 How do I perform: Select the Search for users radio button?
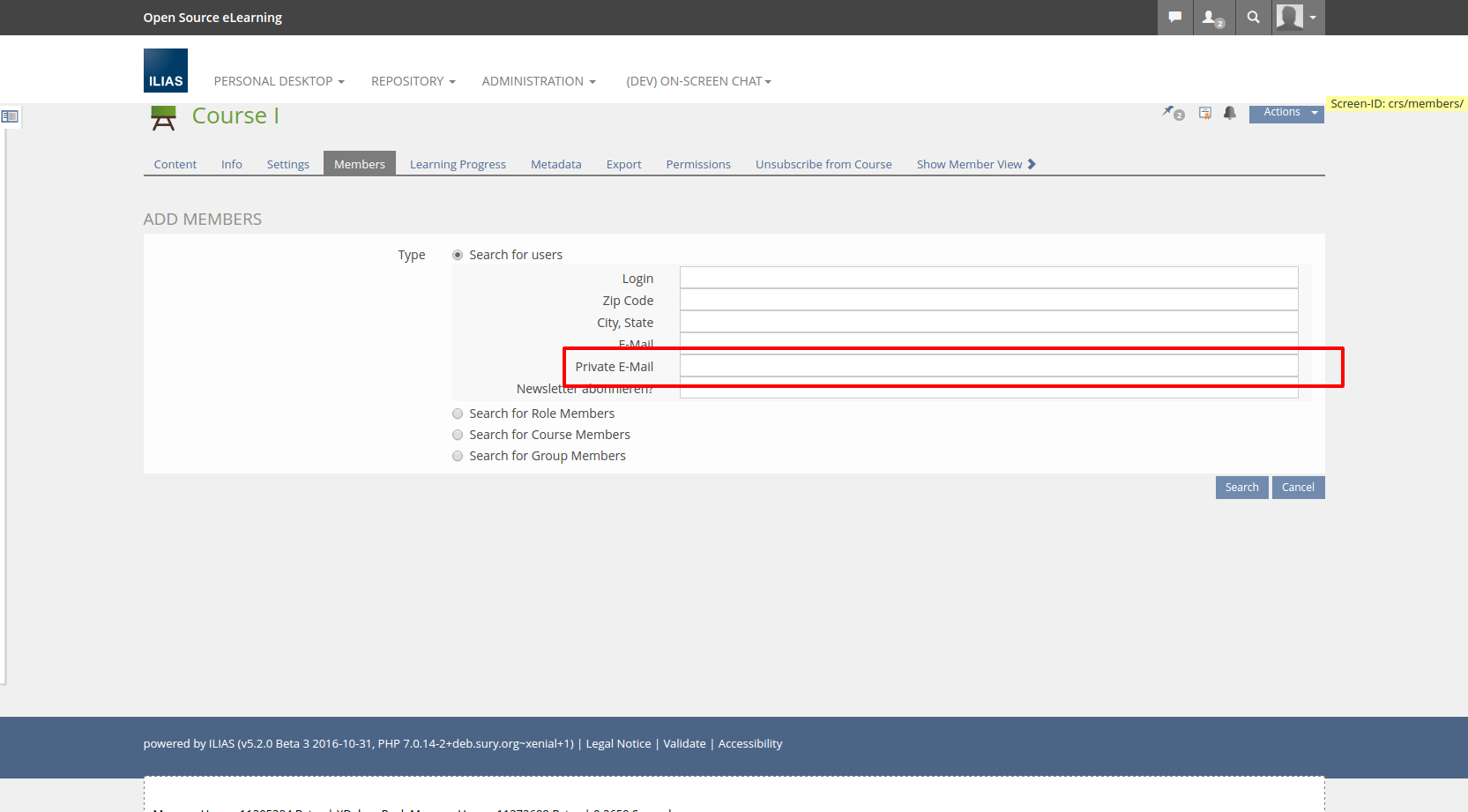point(458,255)
